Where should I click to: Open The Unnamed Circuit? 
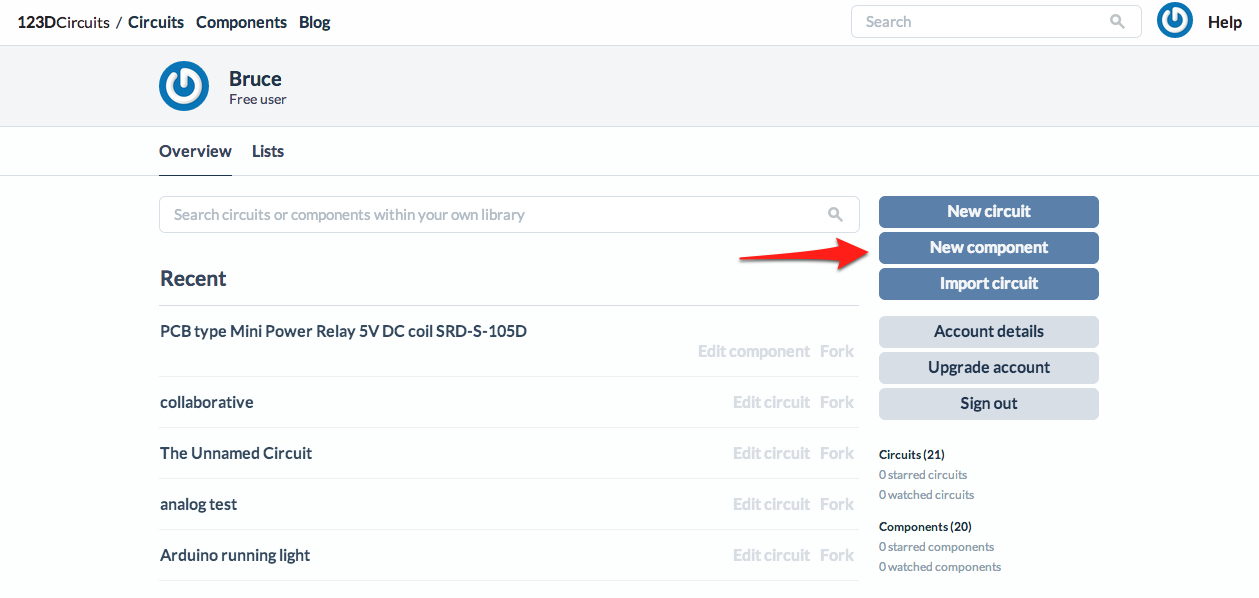point(236,453)
